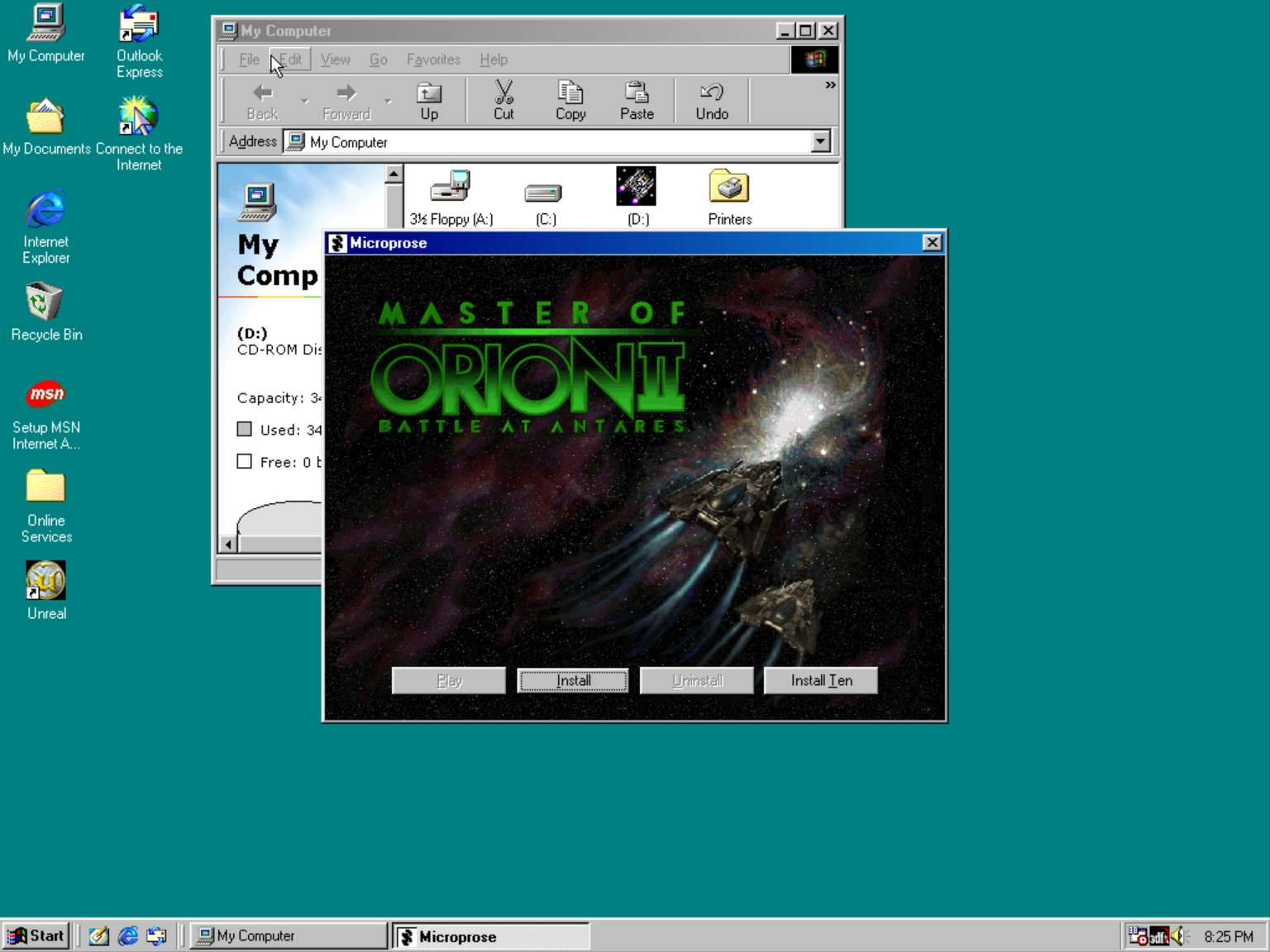Screen dimensions: 1270x952
Task: Click the Windows logo throbber
Action: pyautogui.click(x=814, y=59)
